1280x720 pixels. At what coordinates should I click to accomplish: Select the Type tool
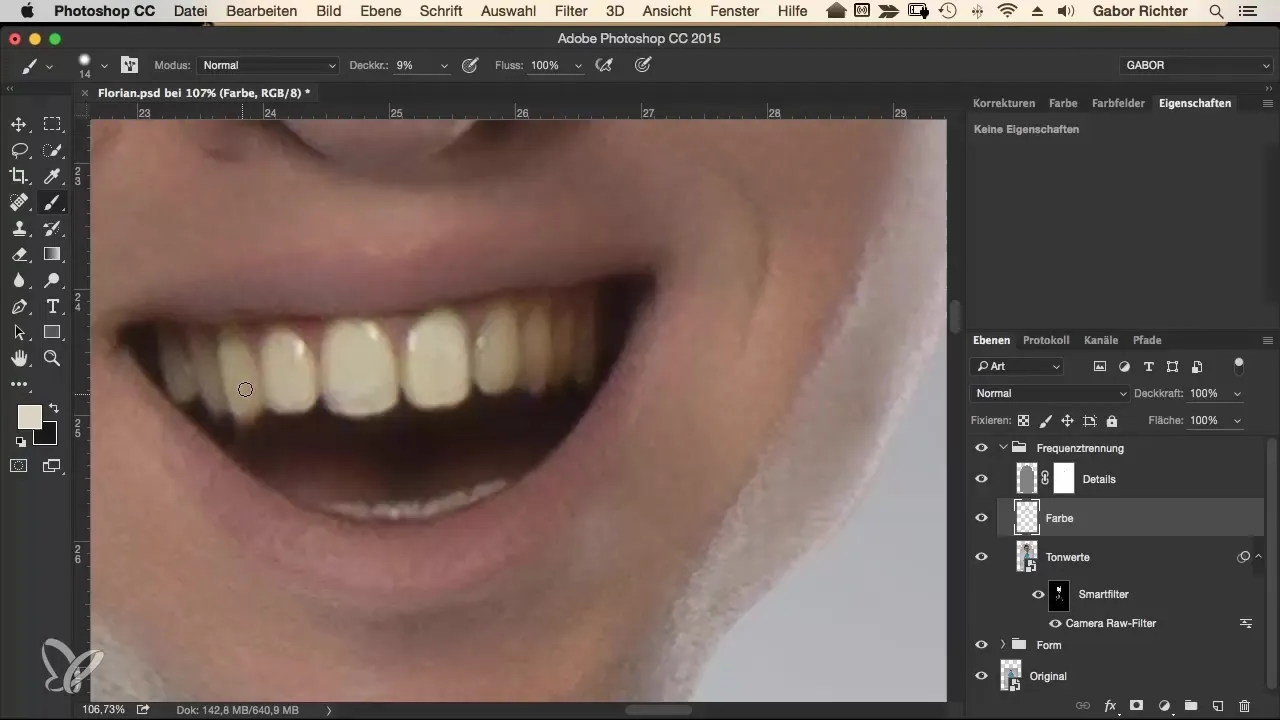[x=52, y=307]
